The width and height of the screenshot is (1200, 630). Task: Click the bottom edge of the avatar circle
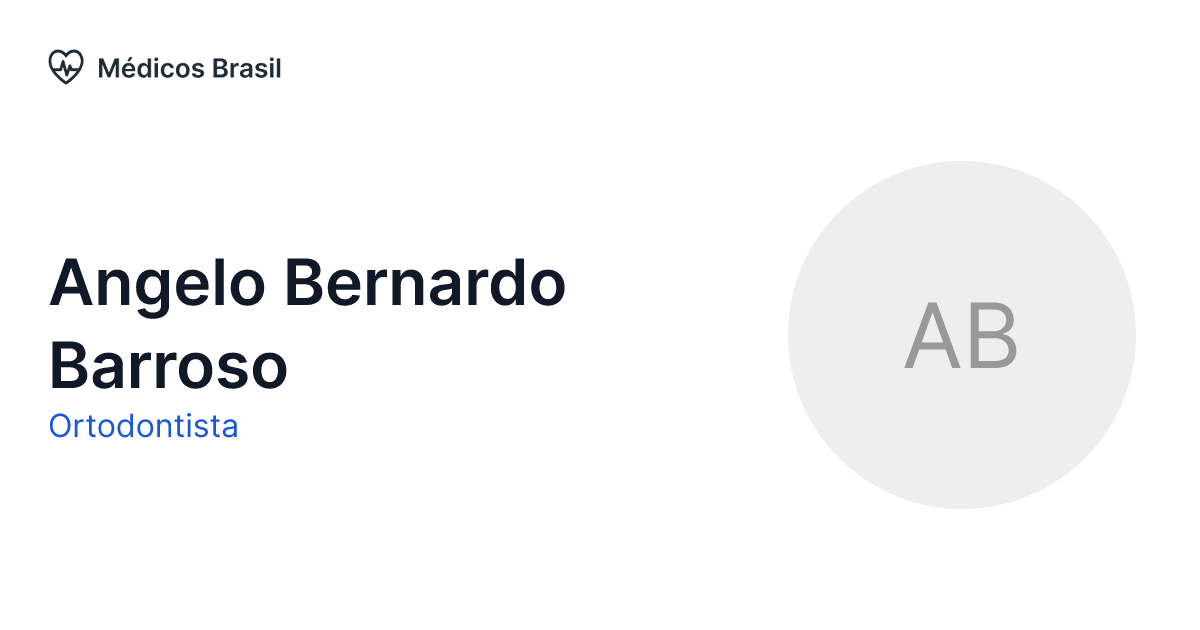pyautogui.click(x=961, y=504)
